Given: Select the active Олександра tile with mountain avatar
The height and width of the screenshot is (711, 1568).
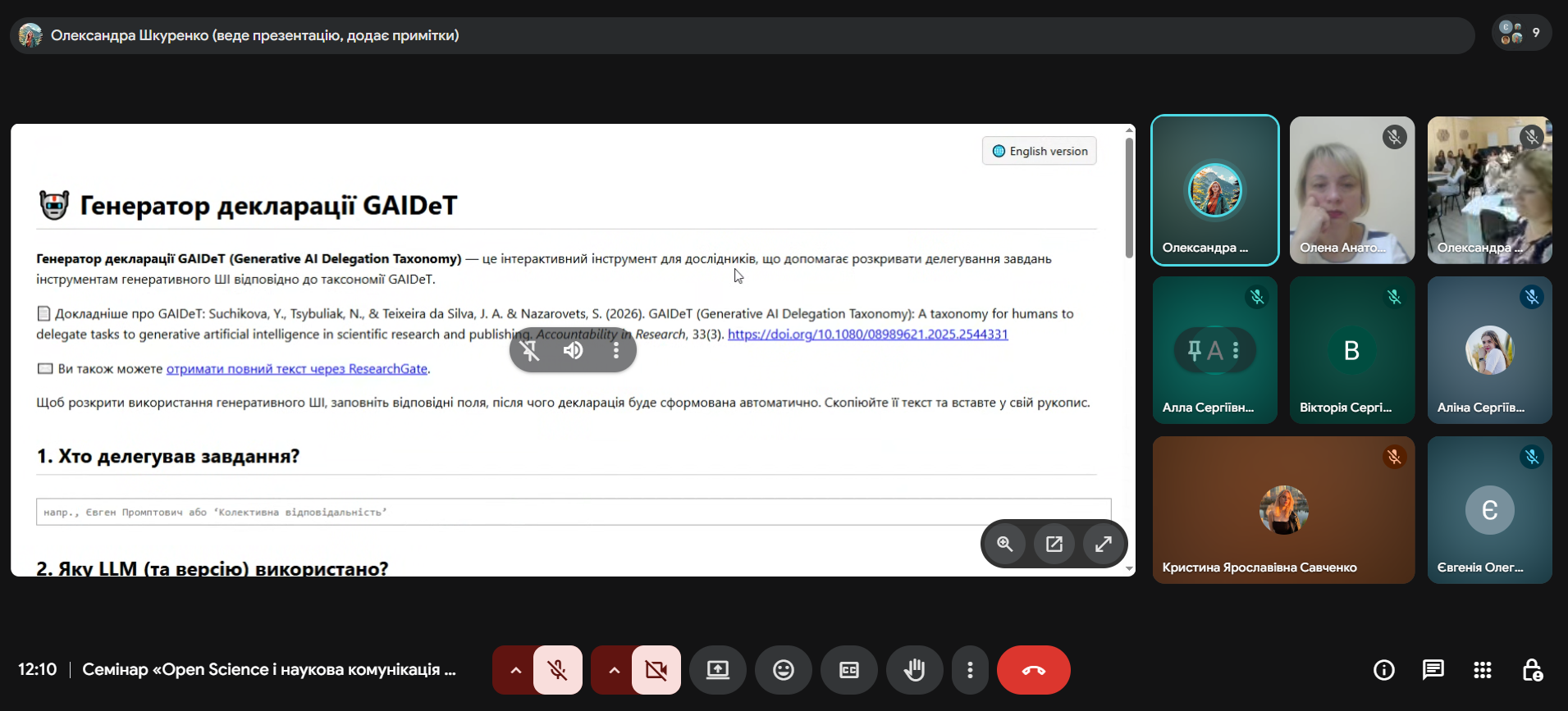Looking at the screenshot, I should pyautogui.click(x=1215, y=190).
